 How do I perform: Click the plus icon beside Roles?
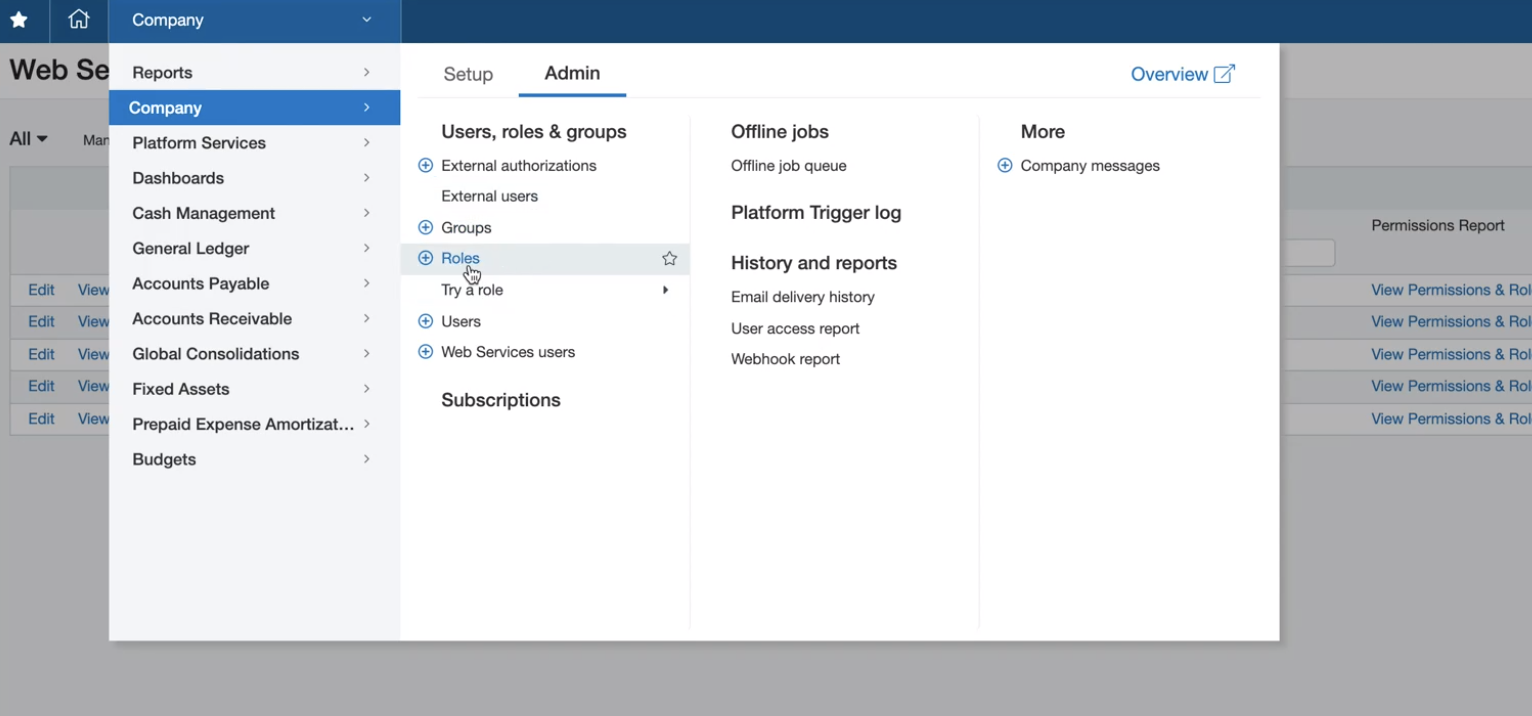coord(425,258)
